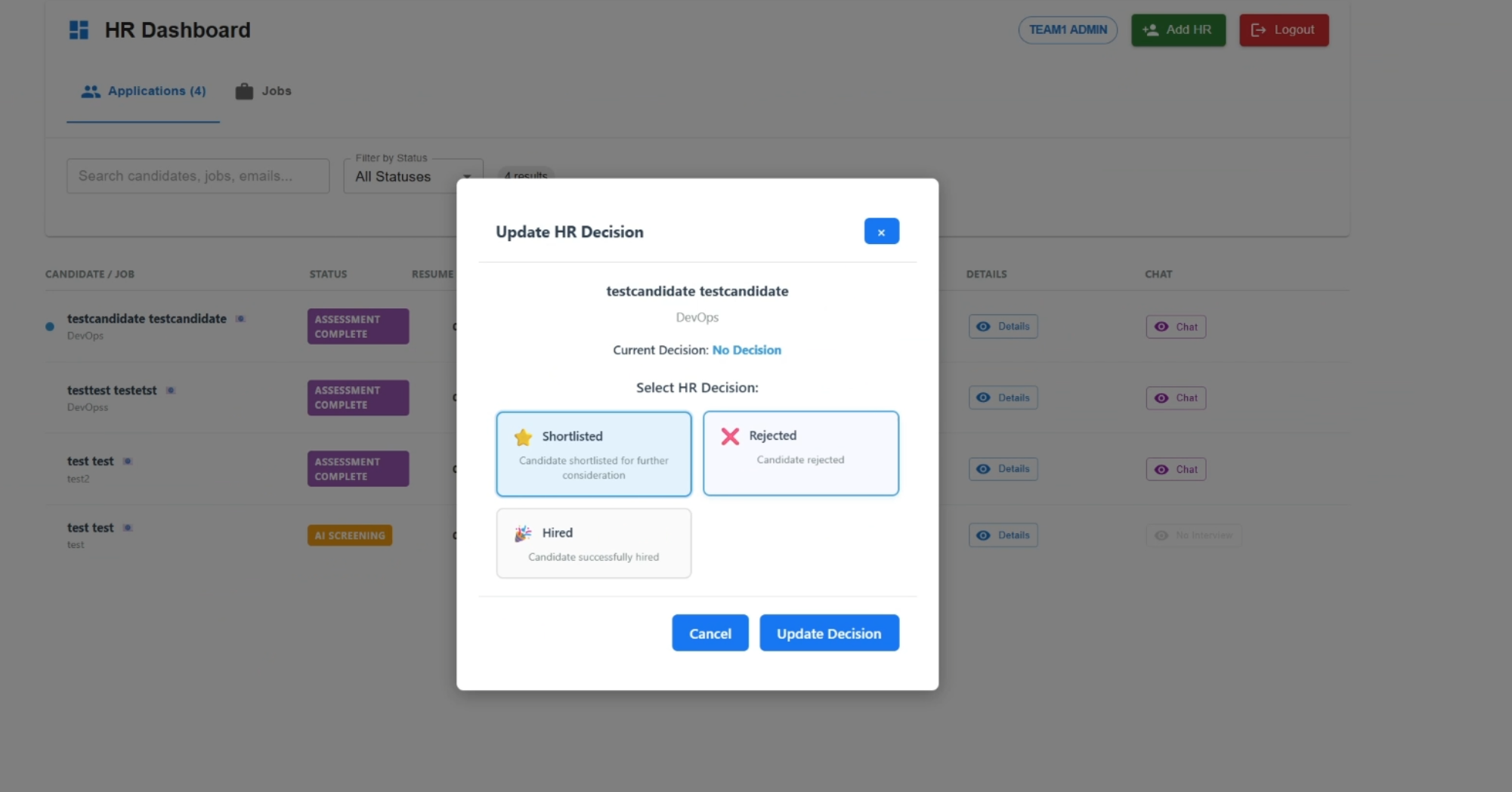Select the Shortlisted decision option
The width and height of the screenshot is (1512, 792).
click(x=594, y=453)
